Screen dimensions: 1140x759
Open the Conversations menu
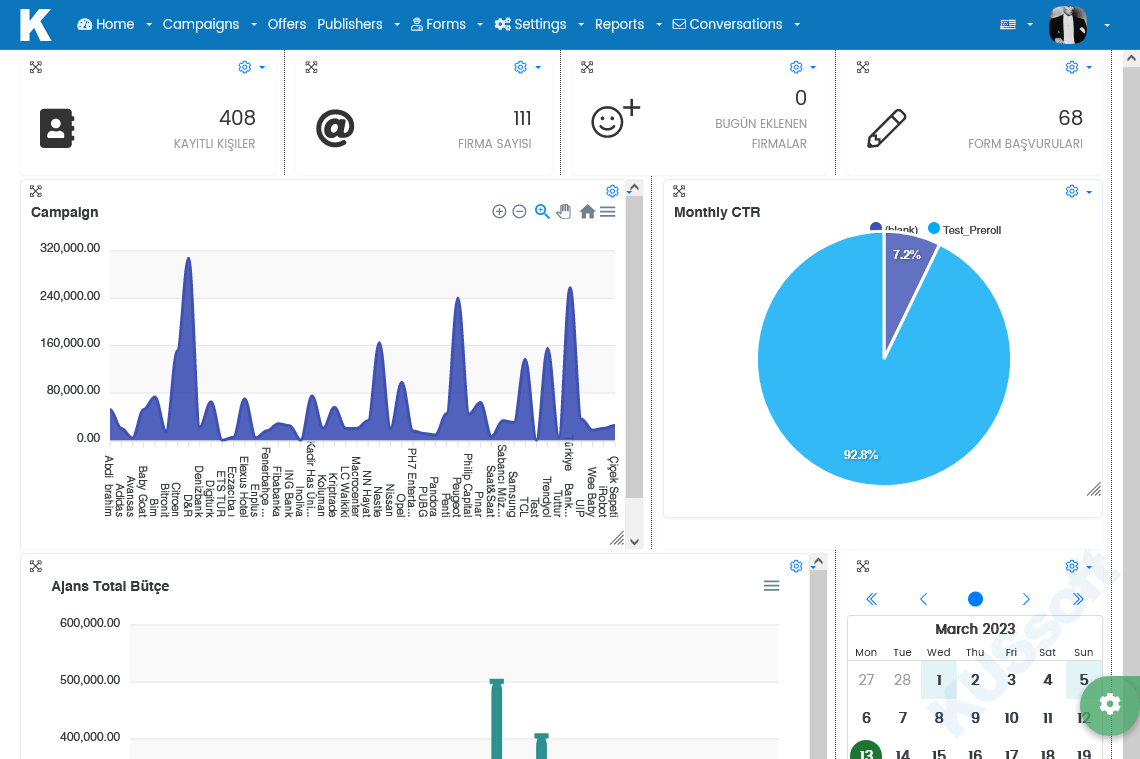click(736, 25)
